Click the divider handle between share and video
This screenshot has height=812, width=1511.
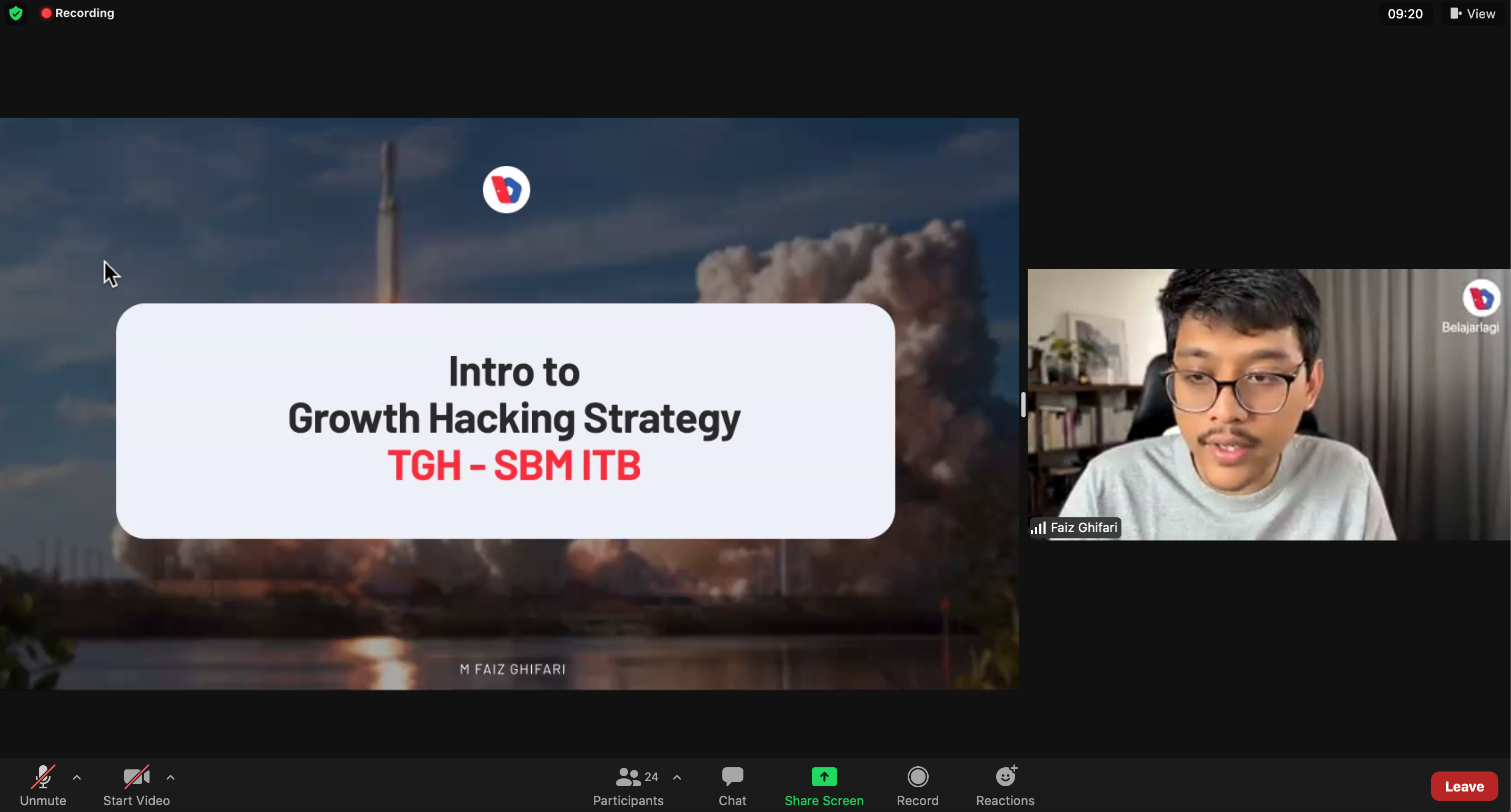1023,405
